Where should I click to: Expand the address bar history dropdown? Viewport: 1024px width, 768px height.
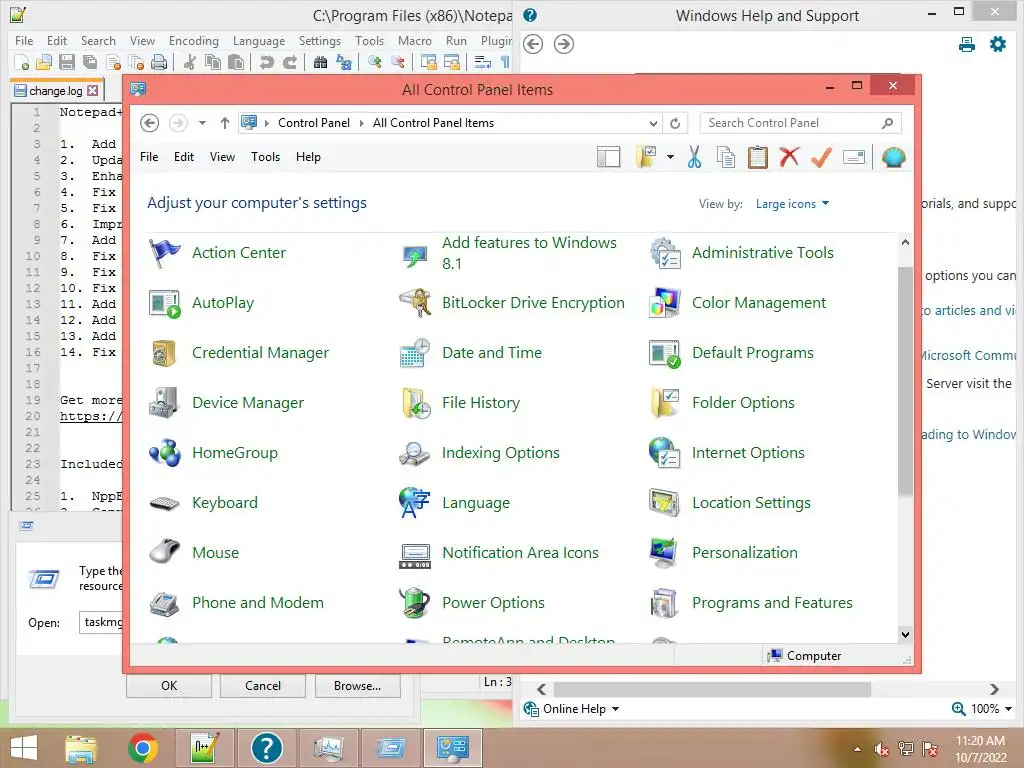pyautogui.click(x=653, y=123)
